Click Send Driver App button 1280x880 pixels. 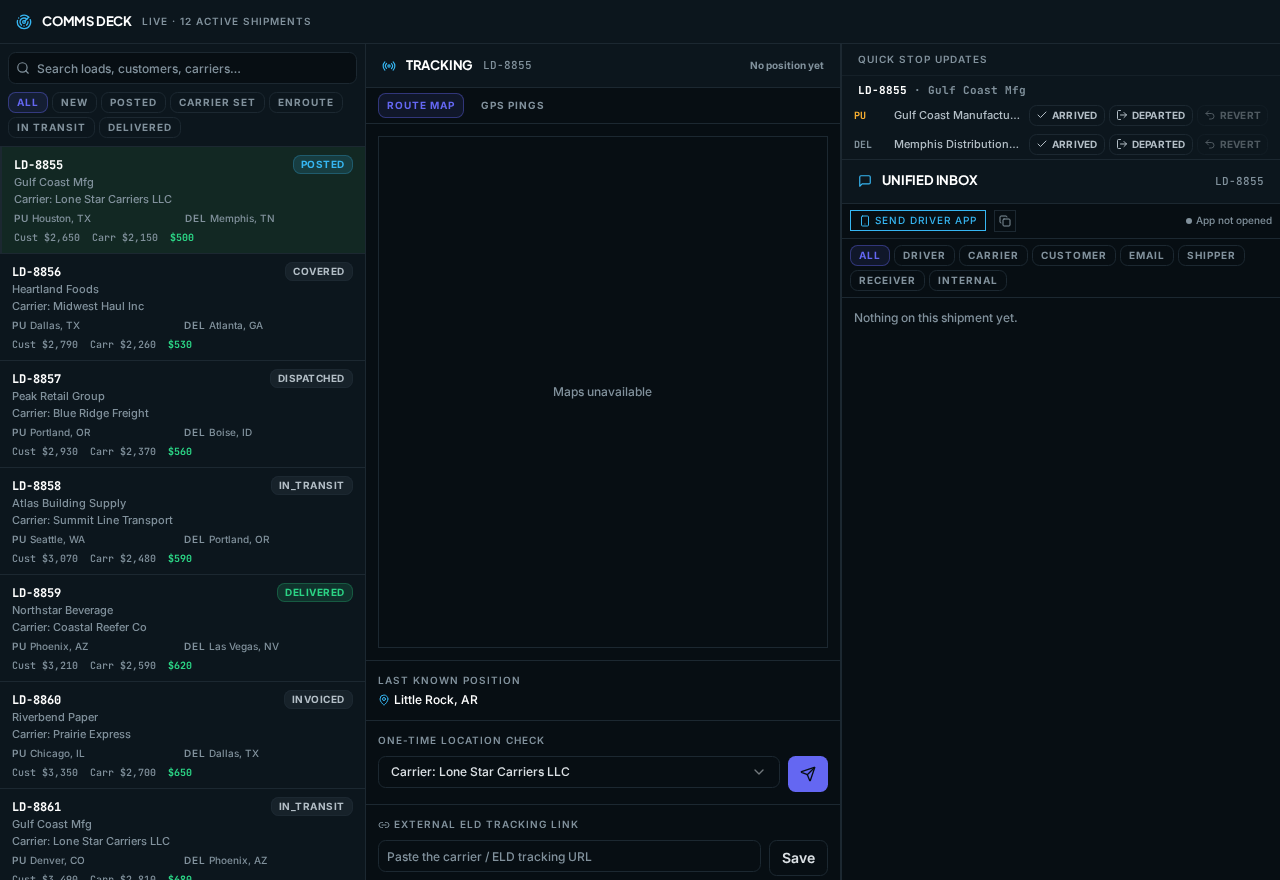(x=918, y=221)
